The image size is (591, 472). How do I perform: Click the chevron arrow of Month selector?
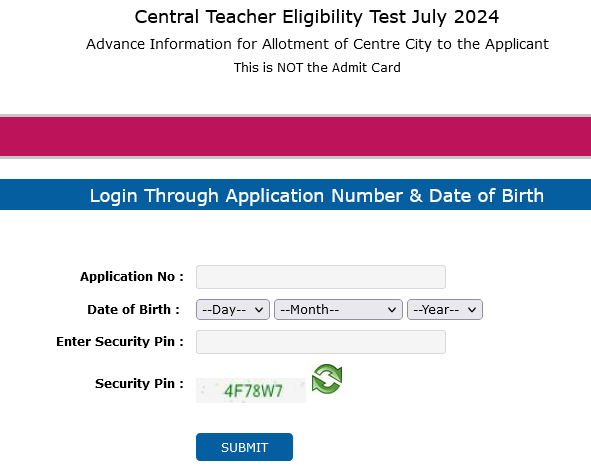392,310
